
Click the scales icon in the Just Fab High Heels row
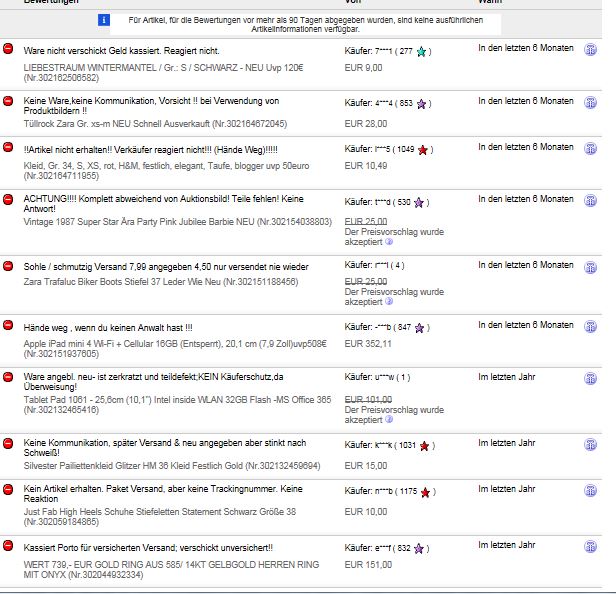click(590, 490)
